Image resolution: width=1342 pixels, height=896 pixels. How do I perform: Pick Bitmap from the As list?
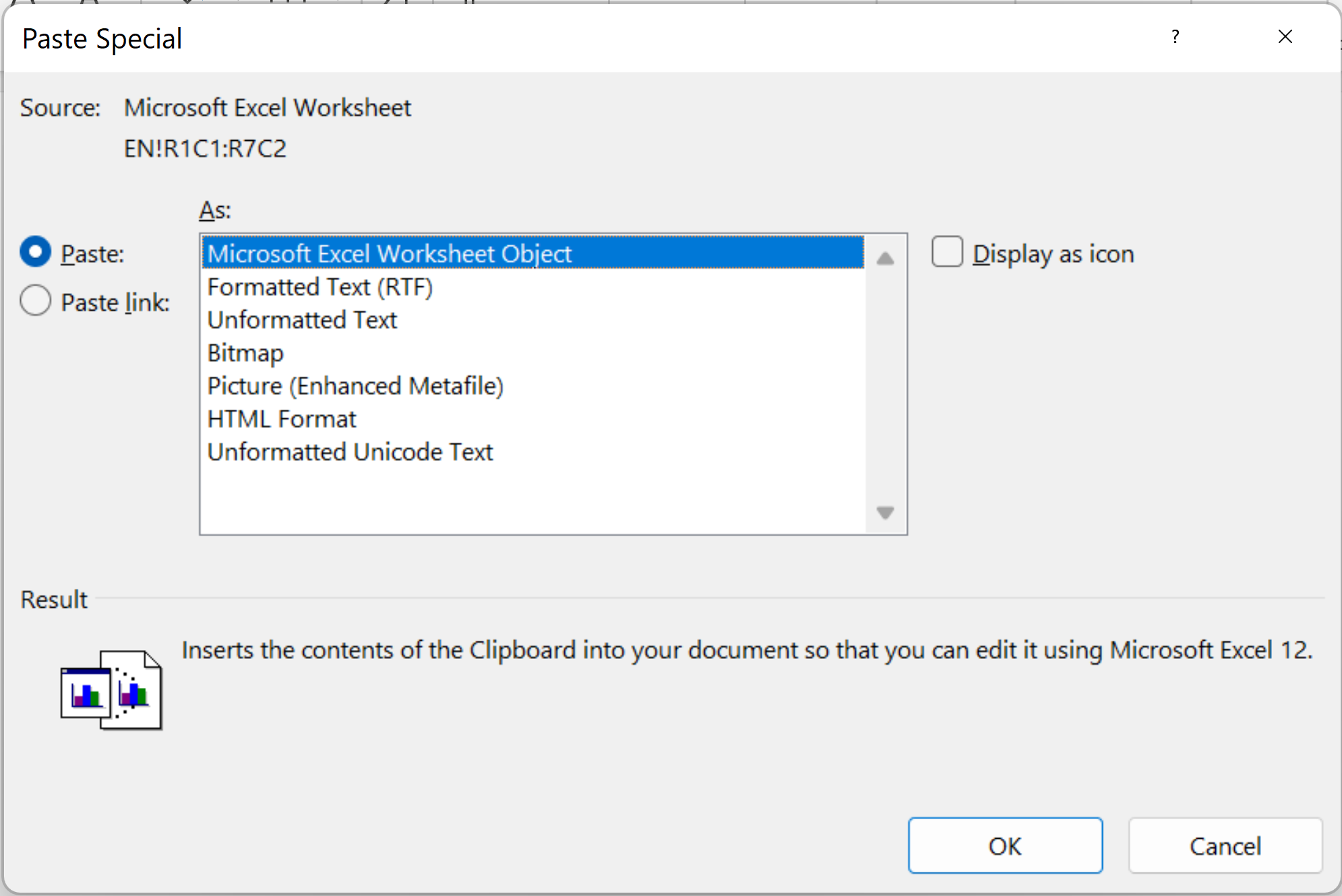532,352
